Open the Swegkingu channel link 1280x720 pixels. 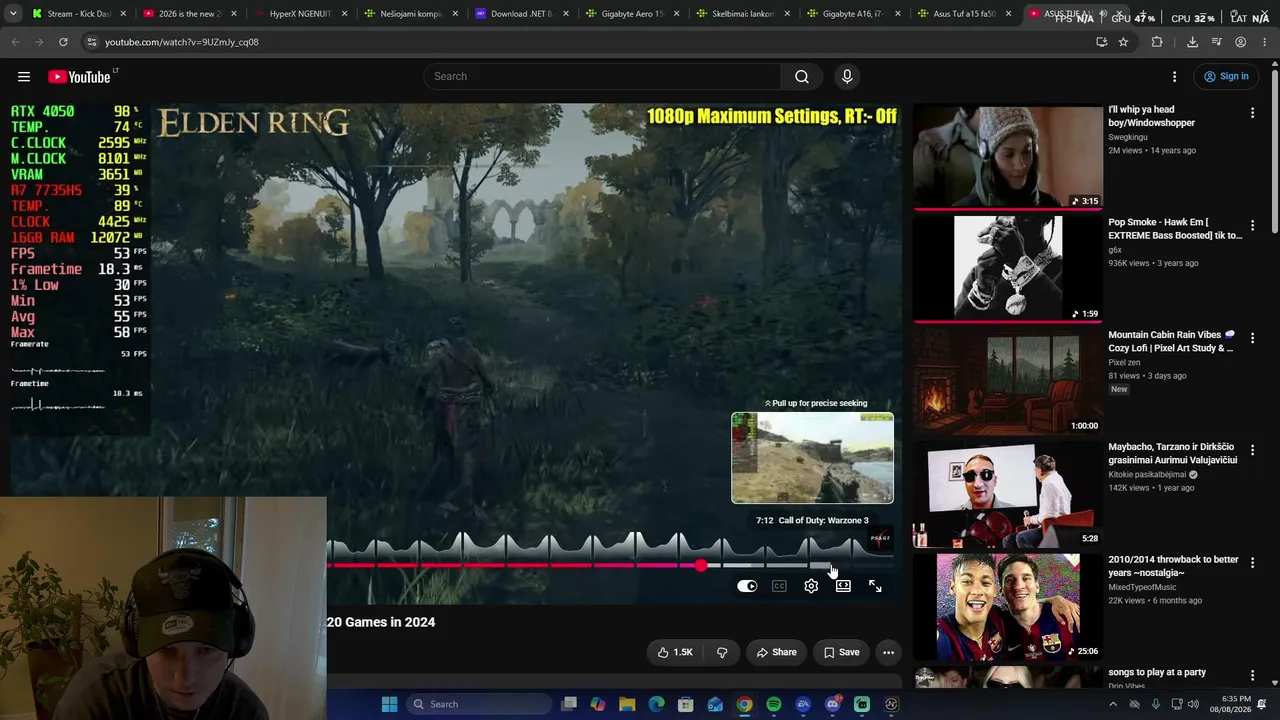[x=1128, y=137]
